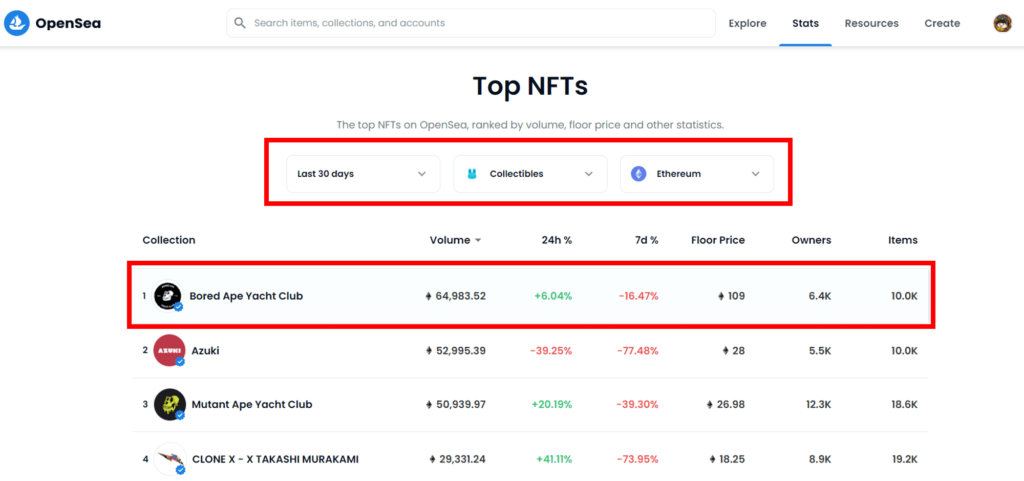Image resolution: width=1024 pixels, height=481 pixels.
Task: Click the chevron on Ethereum filter
Action: click(x=756, y=174)
